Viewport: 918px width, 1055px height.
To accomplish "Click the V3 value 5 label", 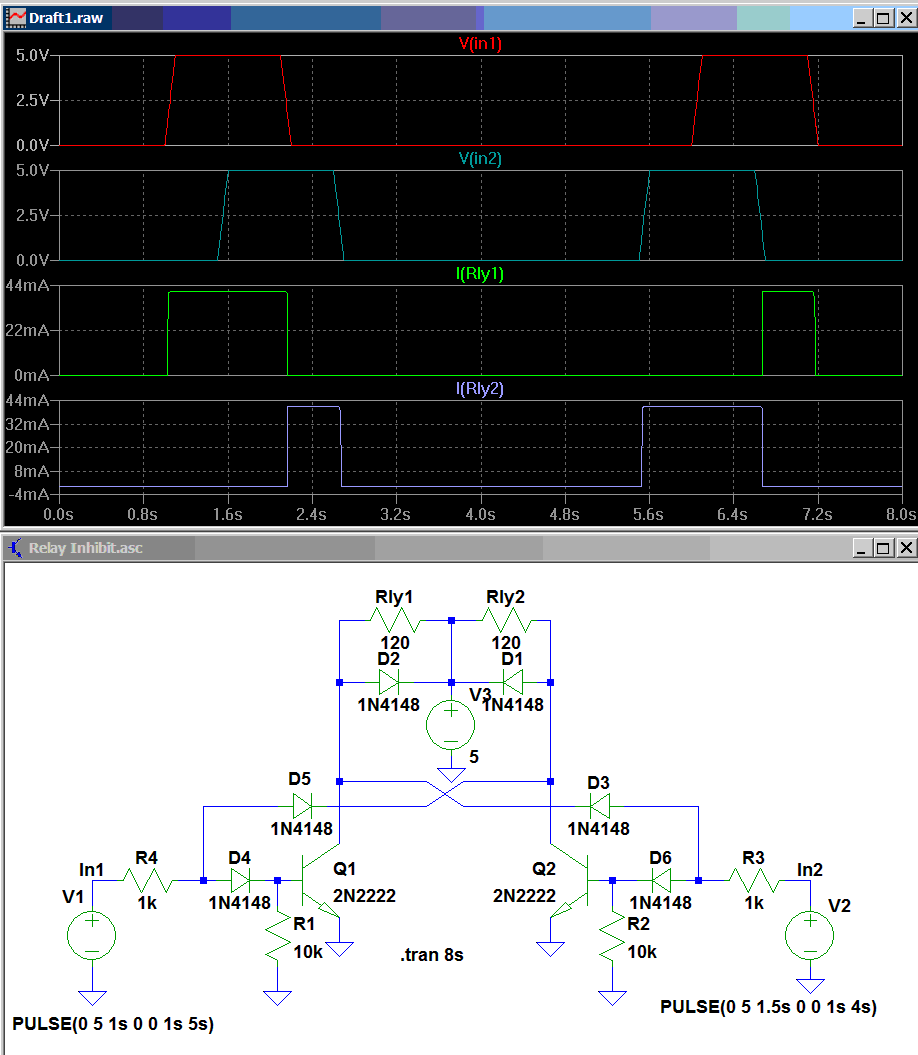I will pyautogui.click(x=474, y=757).
